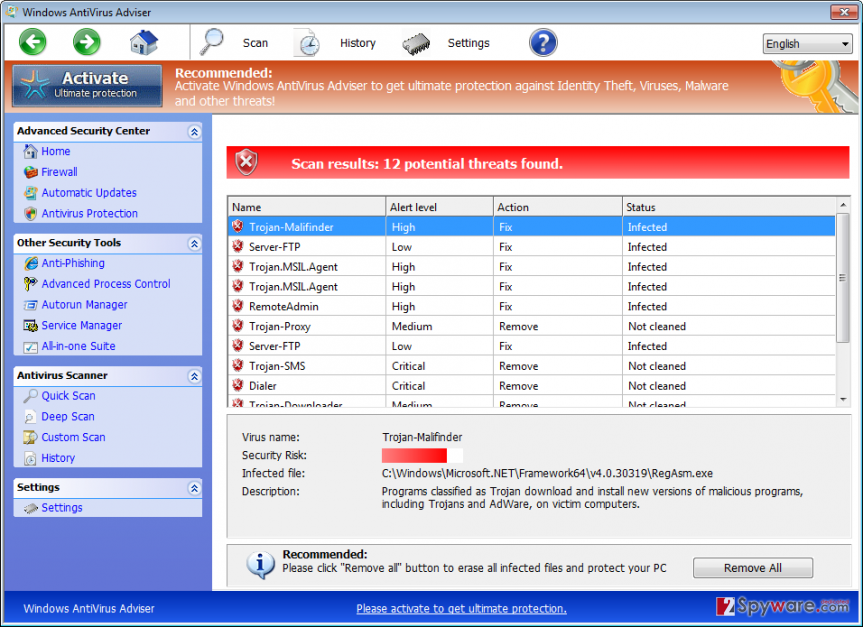This screenshot has width=863, height=627.
Task: Click the chip Settings icon in toolbar
Action: (416, 43)
